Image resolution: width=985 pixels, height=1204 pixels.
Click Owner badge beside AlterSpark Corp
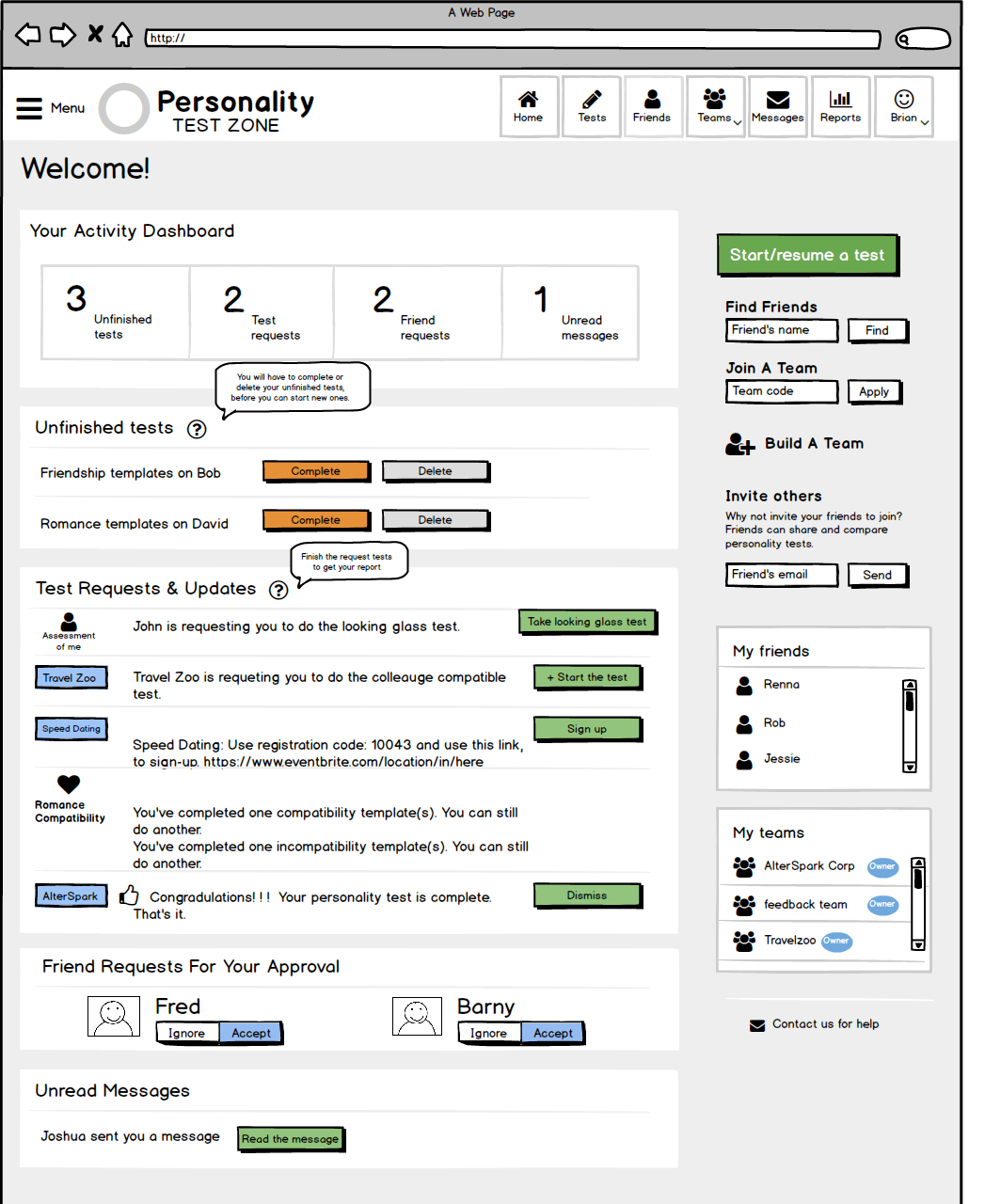coord(882,866)
